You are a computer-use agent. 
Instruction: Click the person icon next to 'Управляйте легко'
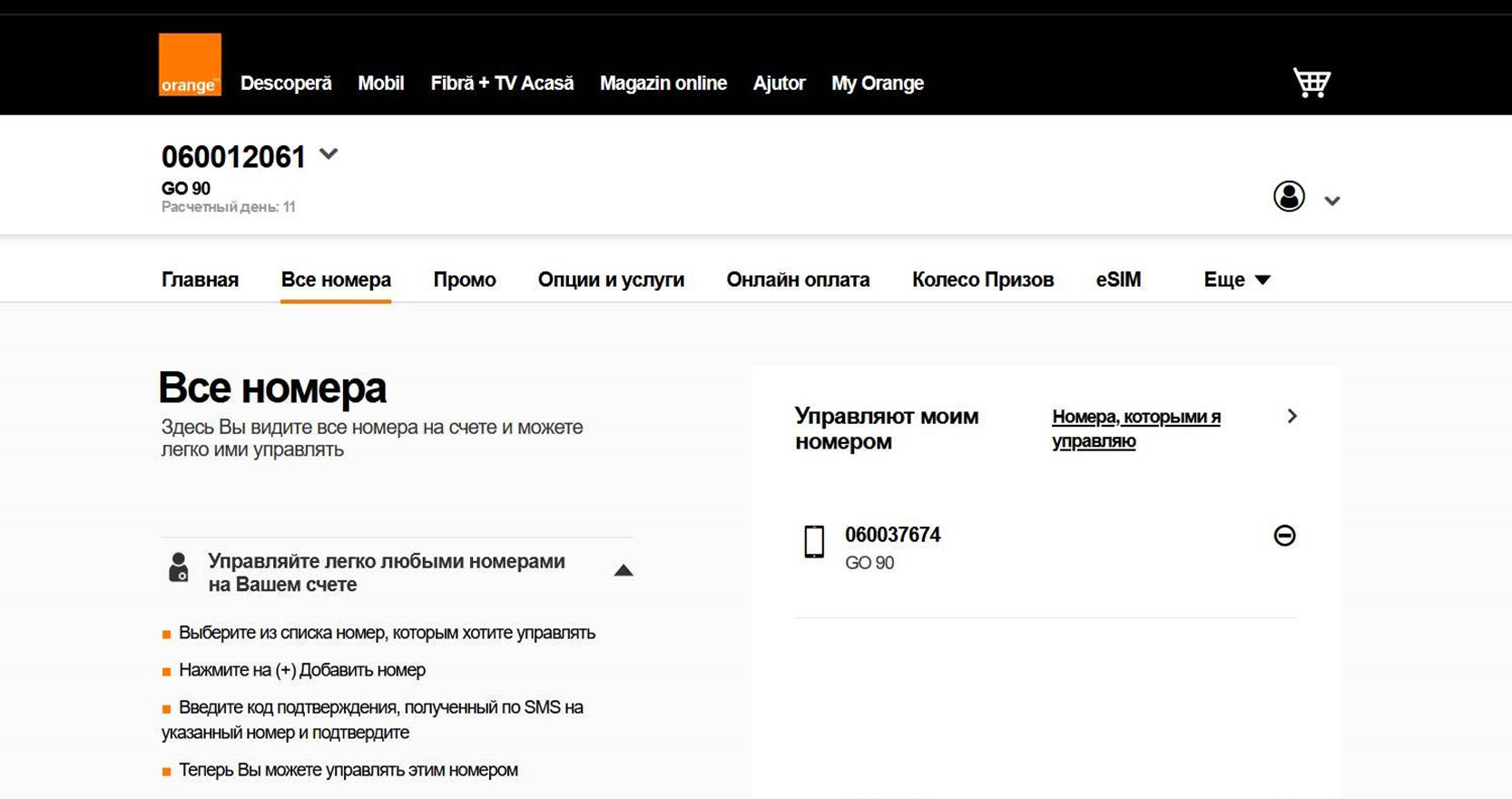pos(179,567)
